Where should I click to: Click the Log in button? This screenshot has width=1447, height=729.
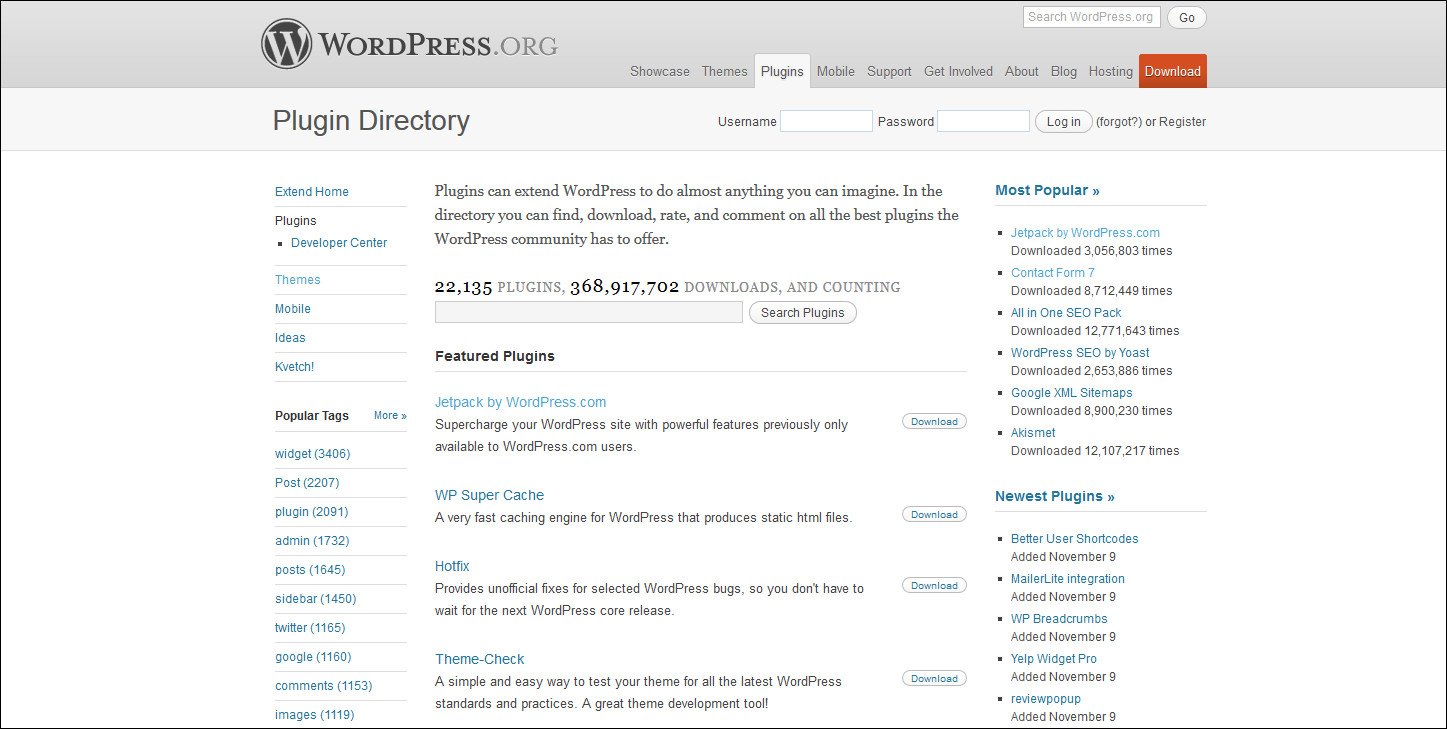[x=1063, y=121]
